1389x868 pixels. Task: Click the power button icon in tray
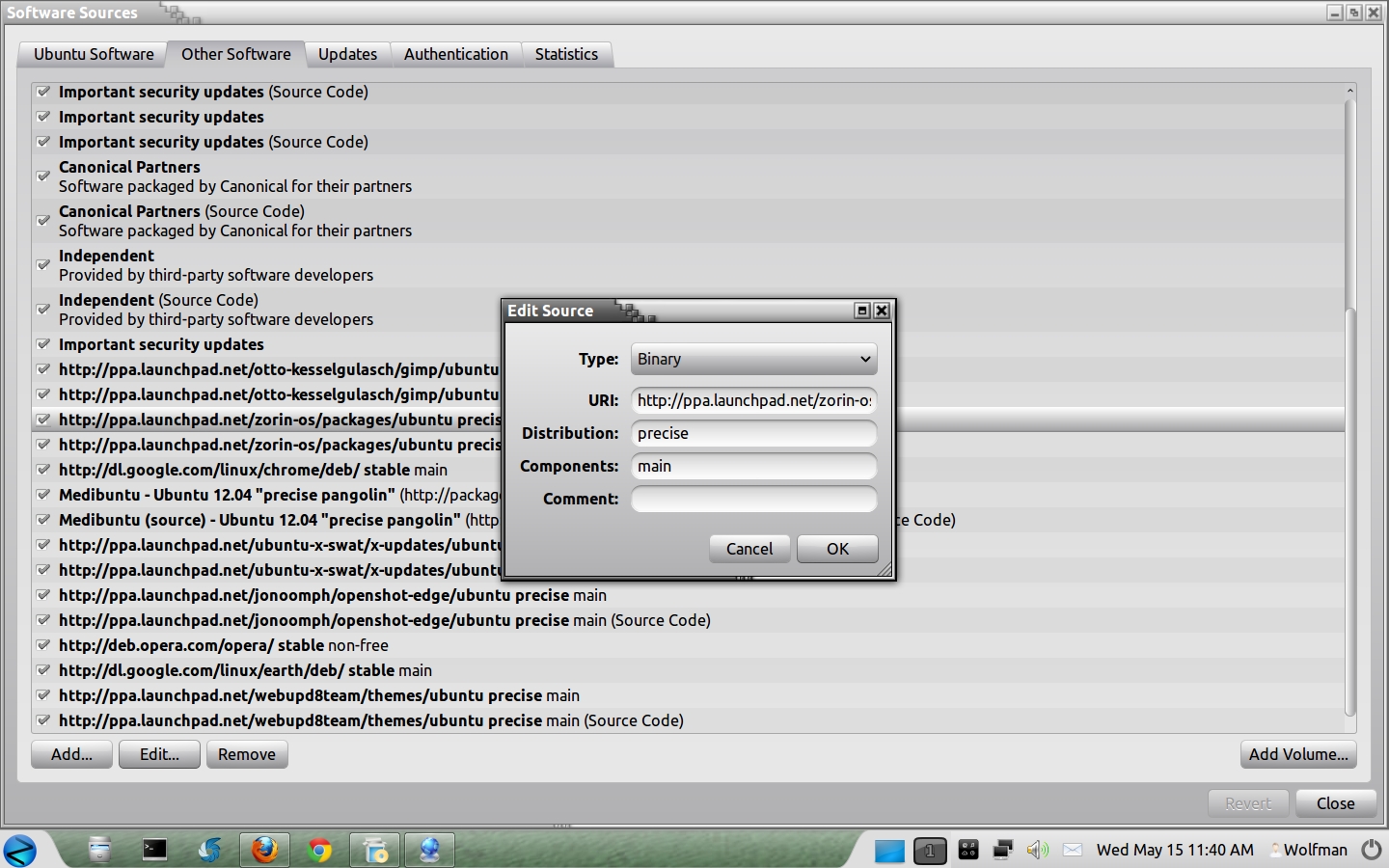1371,850
